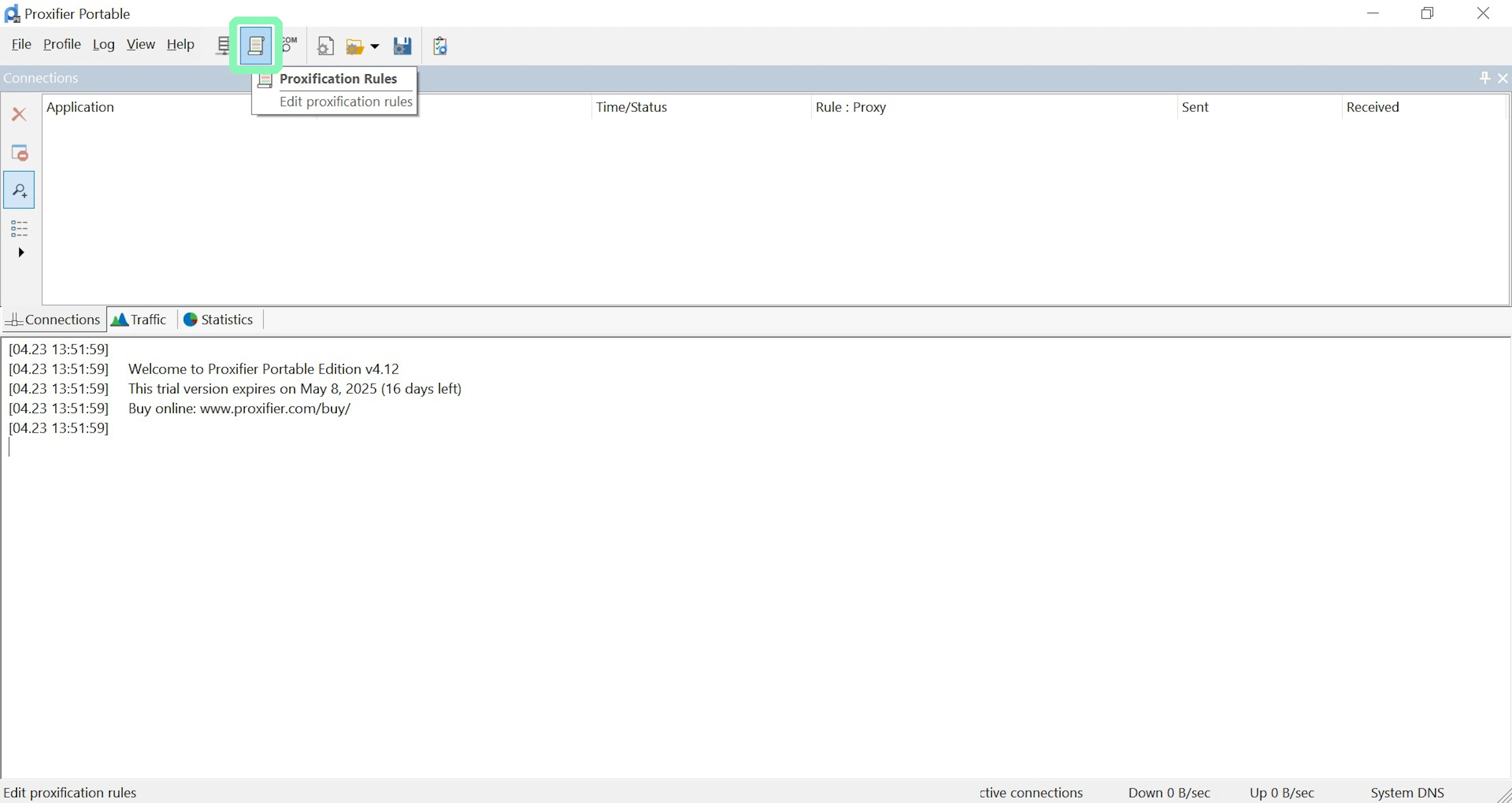Screen dimensions: 1512x803
Task: Toggle the magnifier-plus sidebar button
Action: pos(19,190)
